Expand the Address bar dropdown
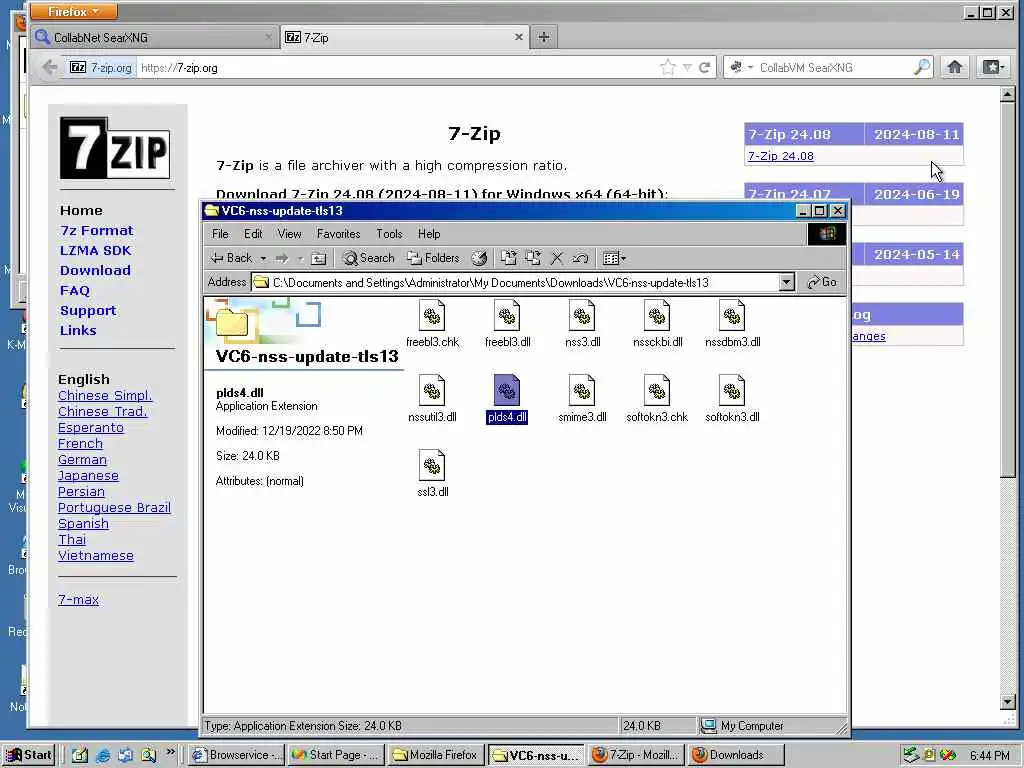The width and height of the screenshot is (1024, 768). click(787, 282)
